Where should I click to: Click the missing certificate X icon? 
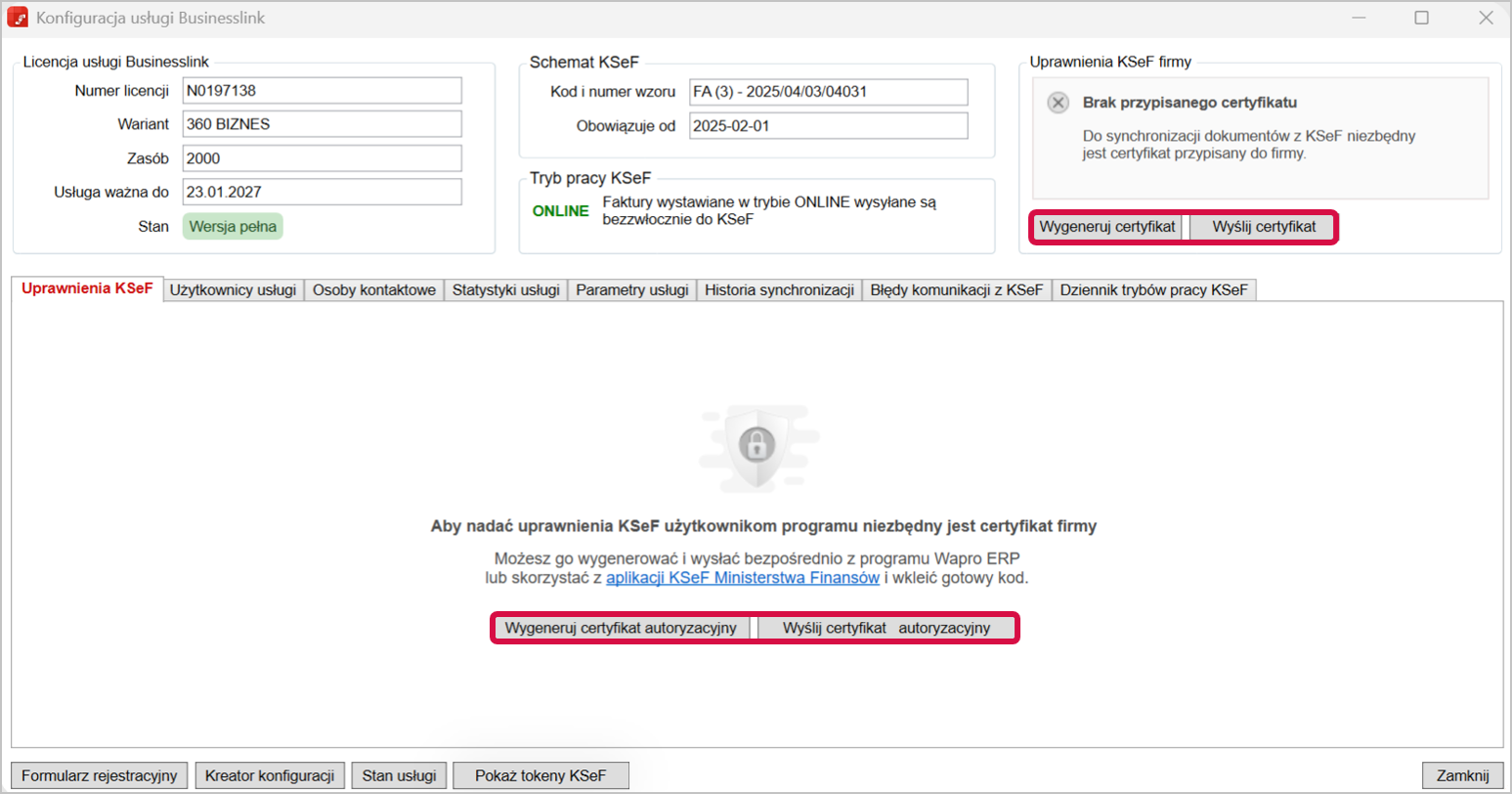pos(1058,103)
